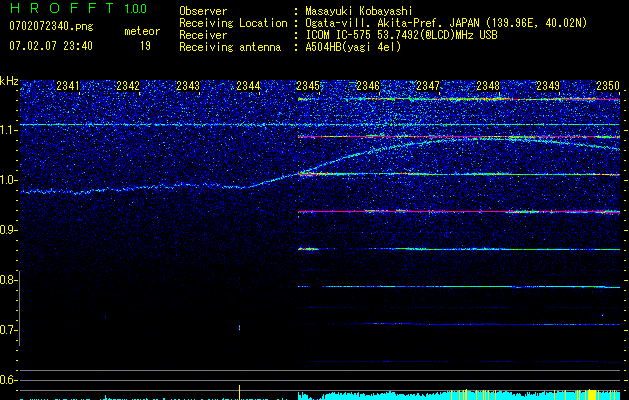Viewport: 629px width, 400px height.
Task: Click the 2347 time axis label
Action: 428,85
